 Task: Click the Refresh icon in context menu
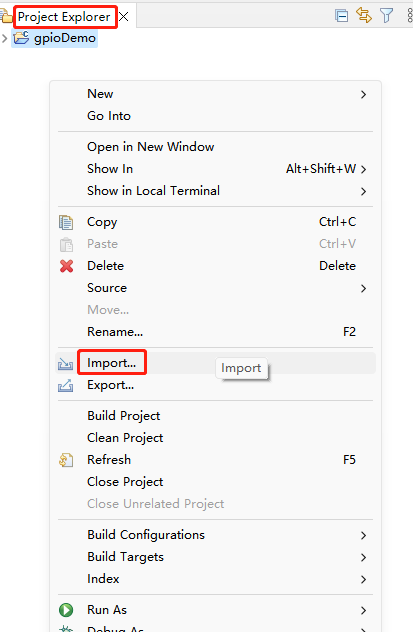point(66,460)
